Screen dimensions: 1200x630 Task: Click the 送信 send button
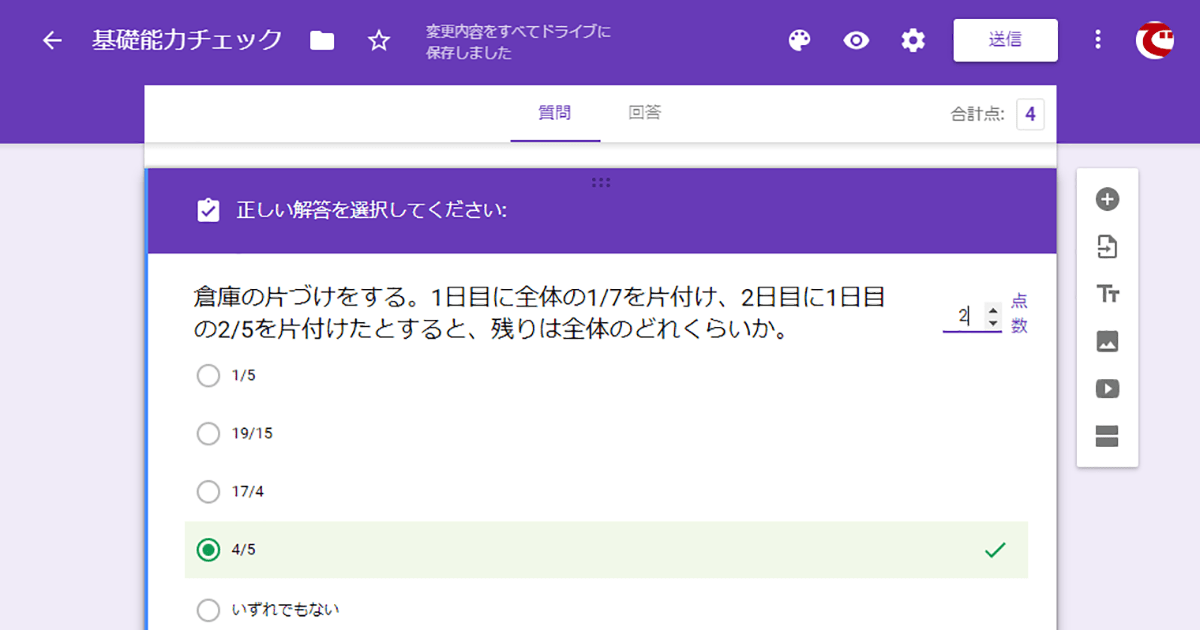[x=1005, y=40]
